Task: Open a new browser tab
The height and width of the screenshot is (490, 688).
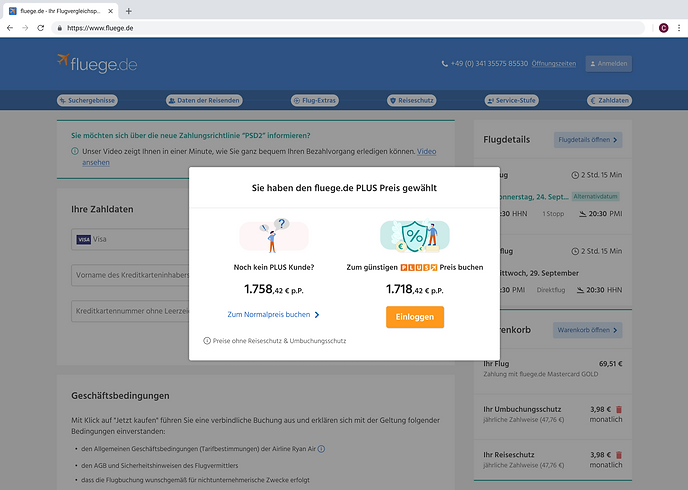Action: [x=129, y=11]
